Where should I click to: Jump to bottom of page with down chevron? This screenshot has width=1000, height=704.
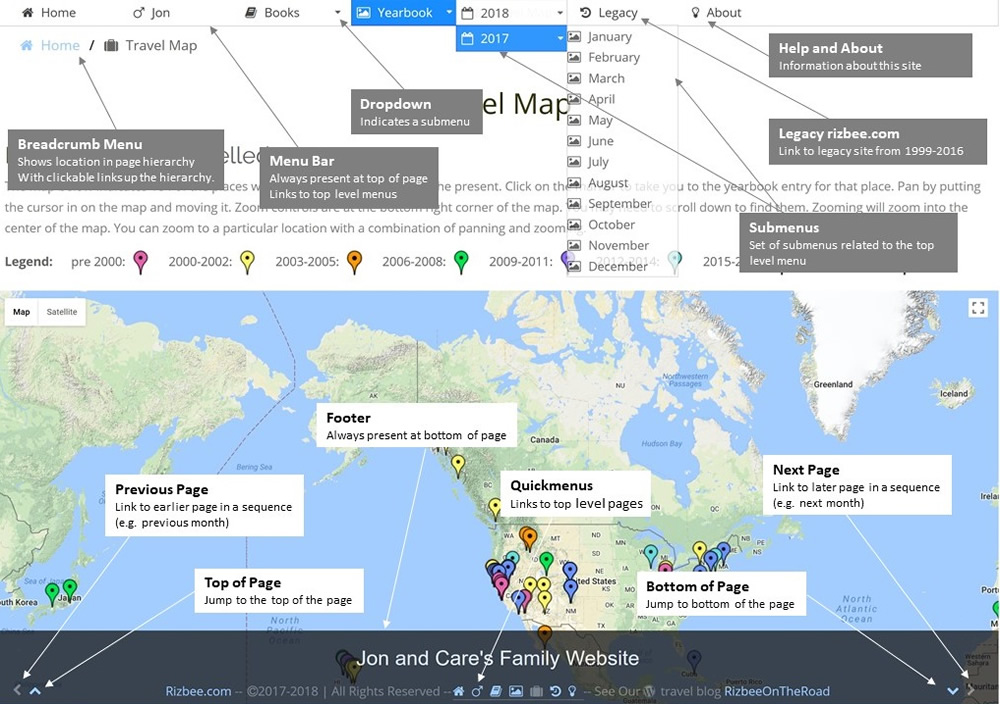[953, 691]
